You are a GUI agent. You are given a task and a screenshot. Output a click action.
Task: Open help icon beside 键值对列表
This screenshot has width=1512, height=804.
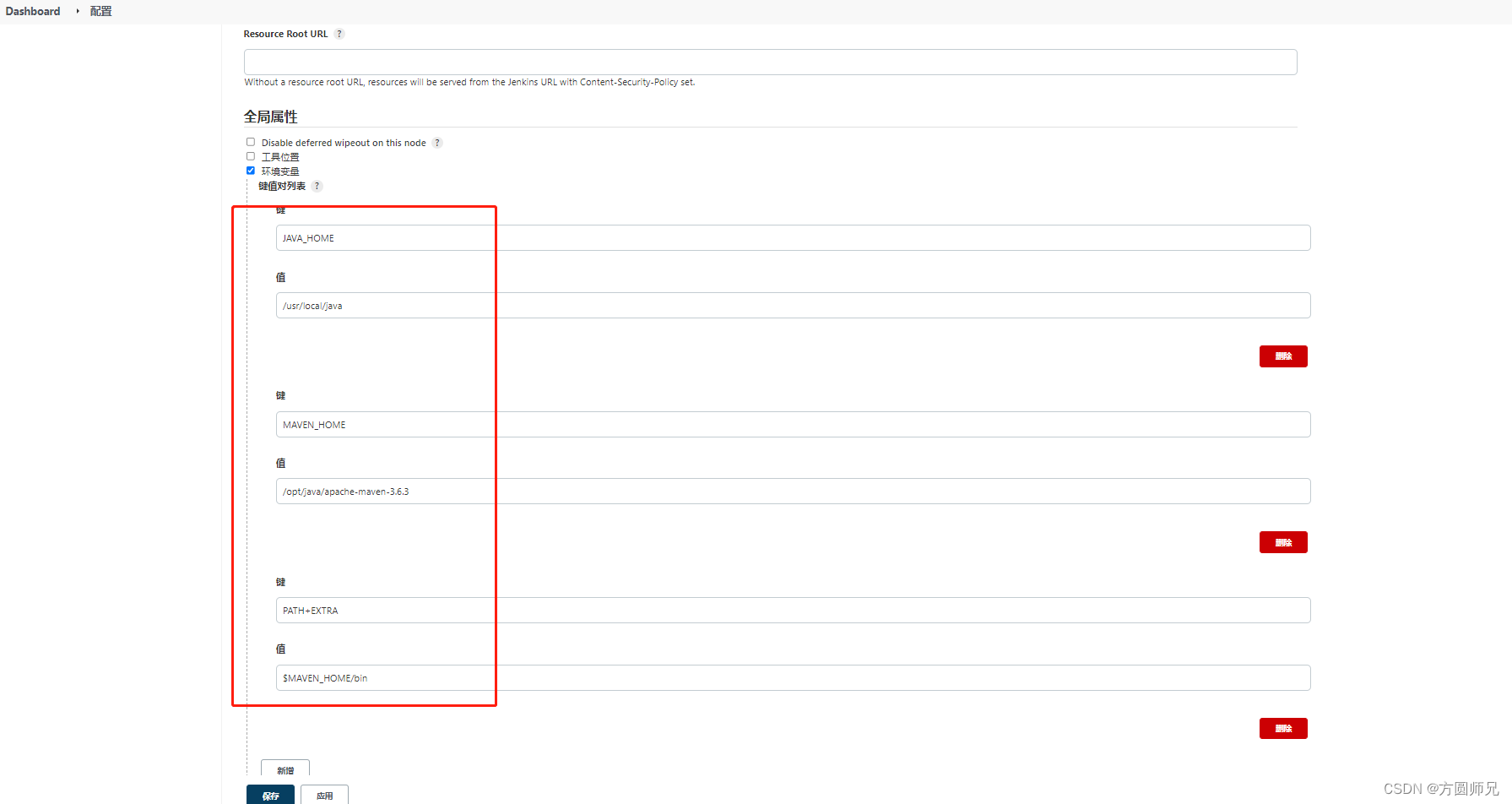tap(317, 186)
